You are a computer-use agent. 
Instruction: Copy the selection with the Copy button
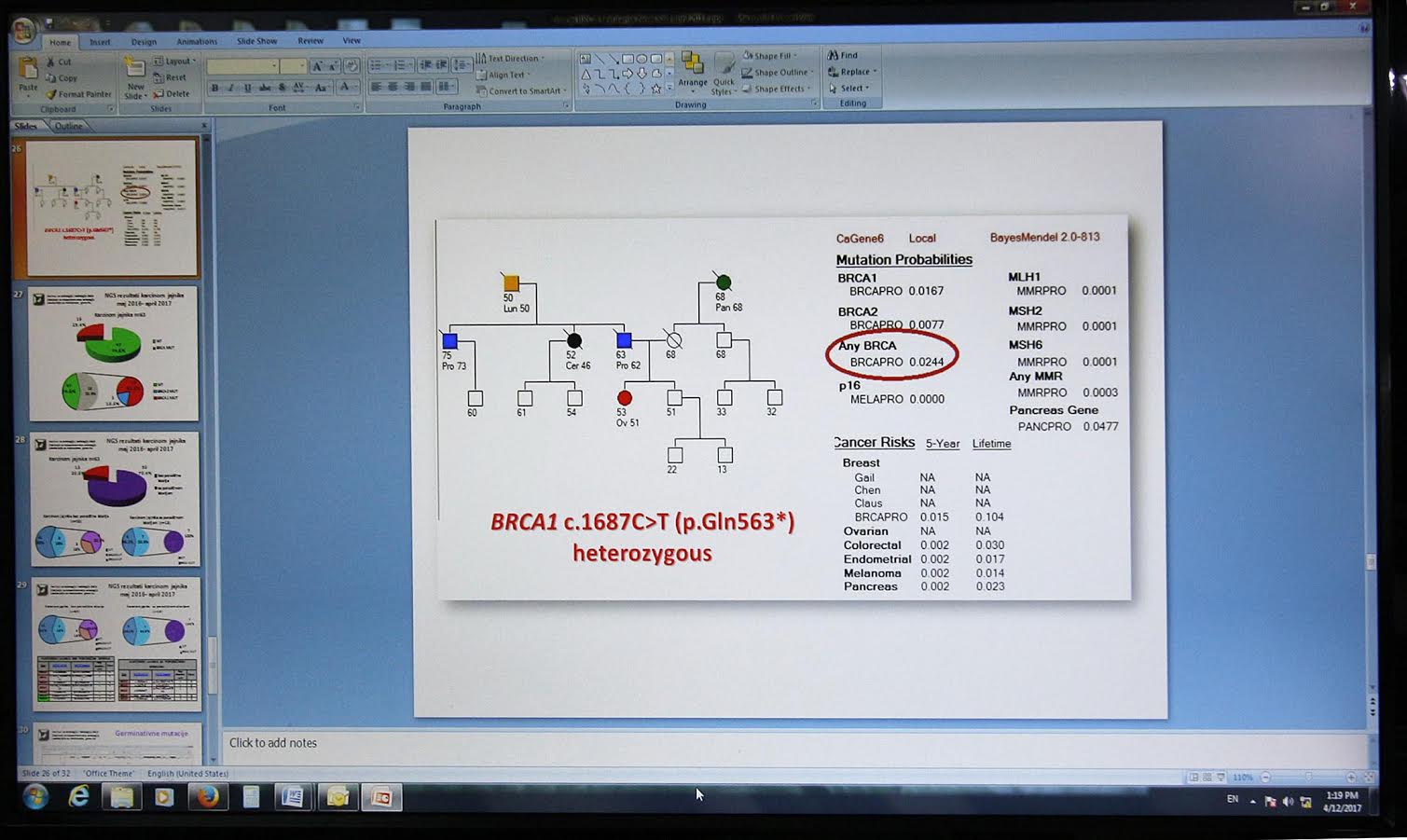tap(61, 78)
